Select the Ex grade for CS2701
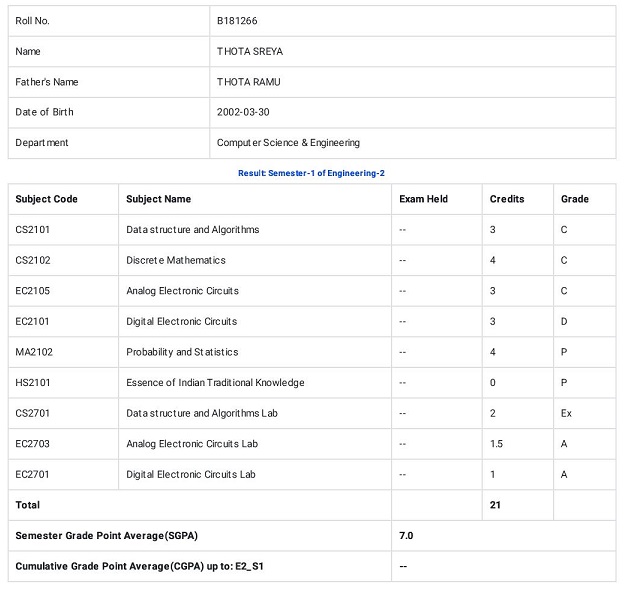This screenshot has width=624, height=589. tap(566, 413)
